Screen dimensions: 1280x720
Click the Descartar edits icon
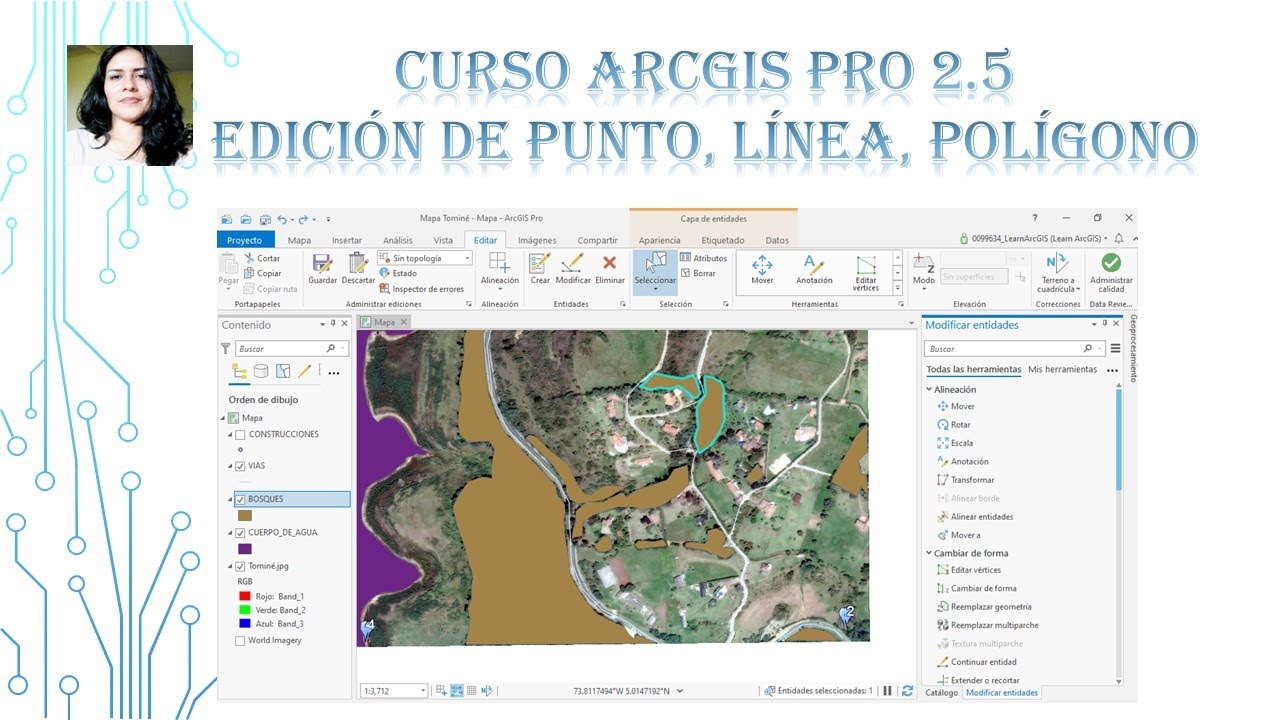coord(358,263)
